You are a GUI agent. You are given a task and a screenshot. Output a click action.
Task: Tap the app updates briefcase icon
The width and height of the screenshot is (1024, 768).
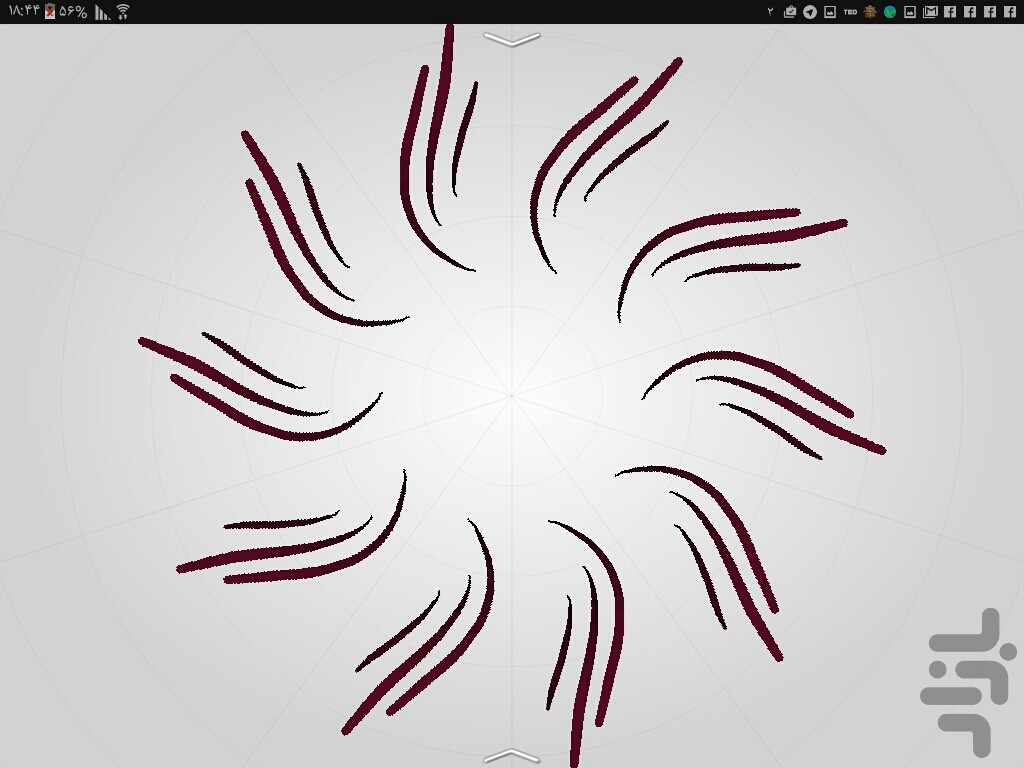(x=790, y=12)
